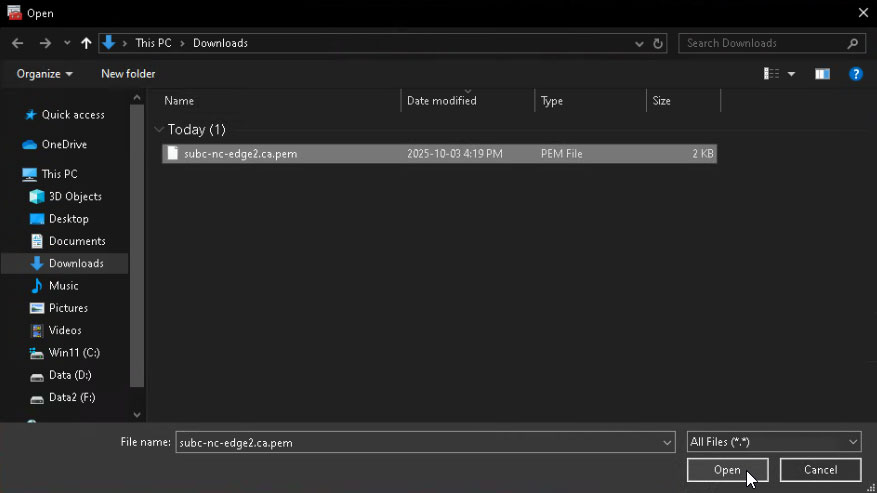Open the Help question mark icon
Image resolution: width=877 pixels, height=493 pixels.
(855, 74)
